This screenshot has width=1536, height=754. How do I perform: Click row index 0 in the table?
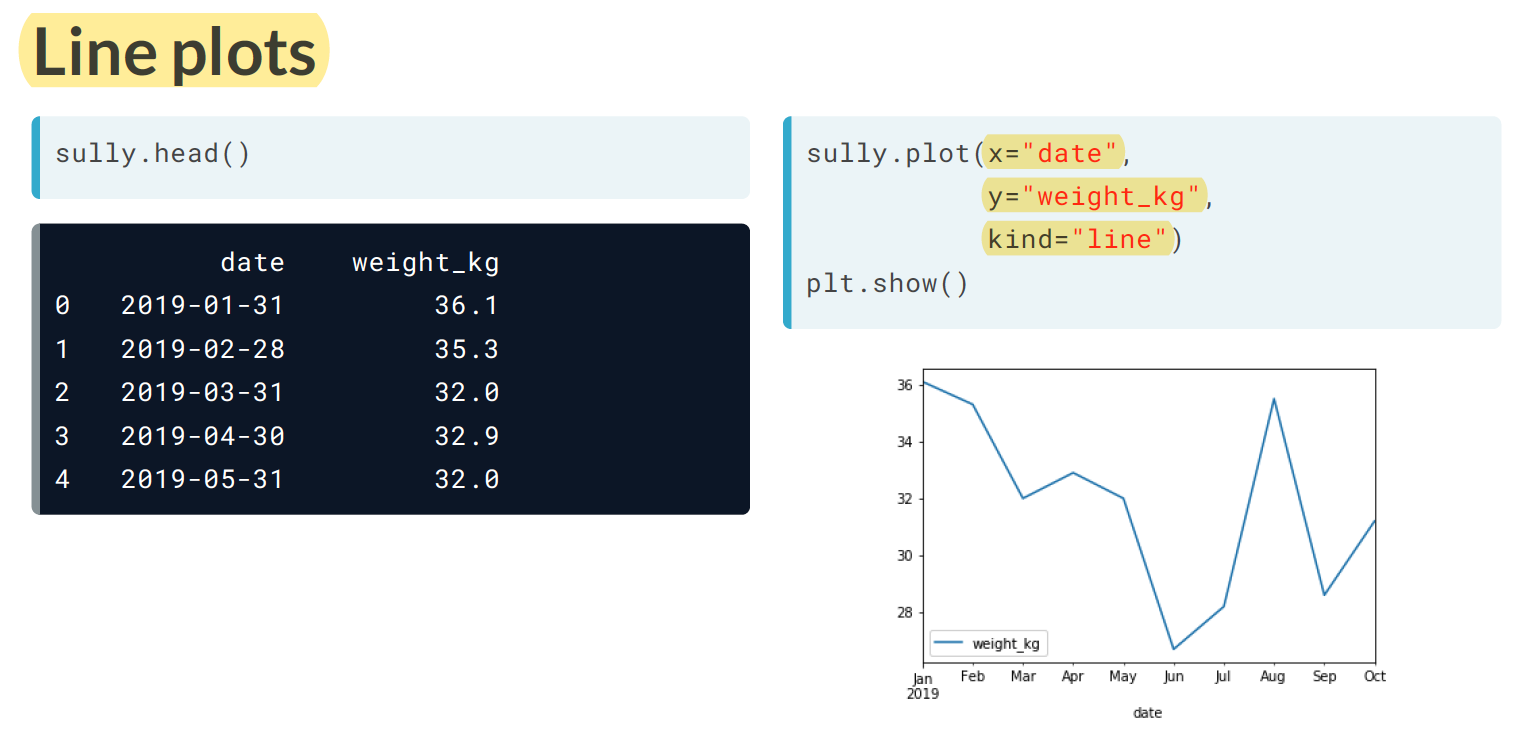[62, 305]
